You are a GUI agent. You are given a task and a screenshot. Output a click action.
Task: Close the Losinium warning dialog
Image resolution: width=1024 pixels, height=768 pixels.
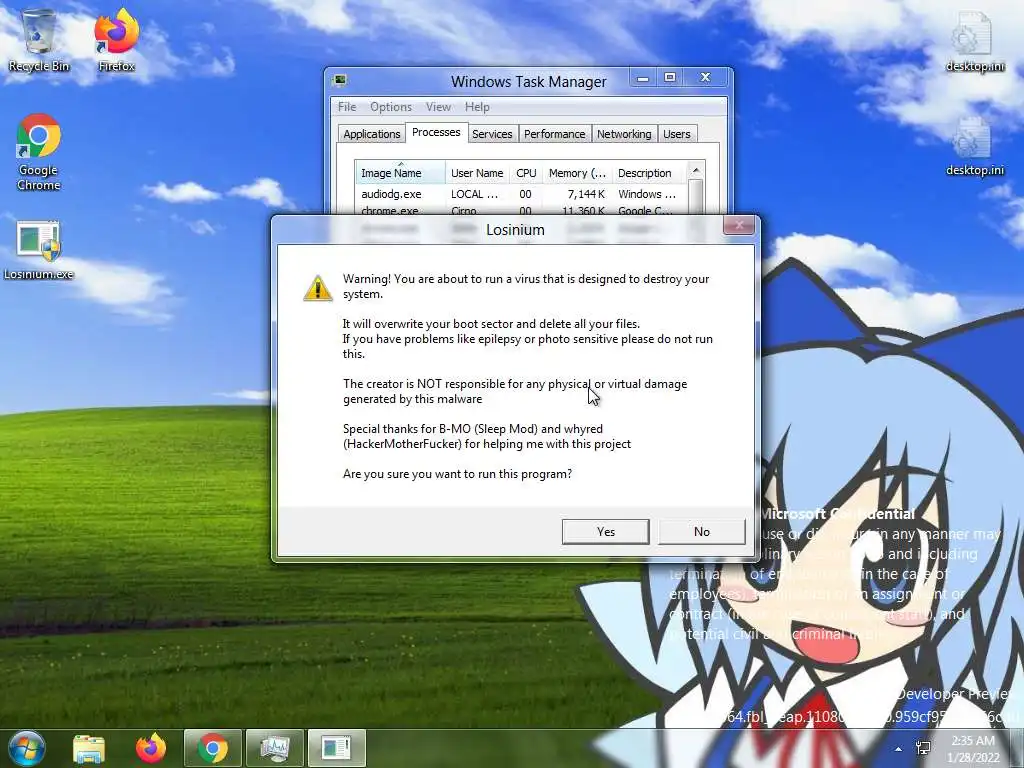point(739,225)
